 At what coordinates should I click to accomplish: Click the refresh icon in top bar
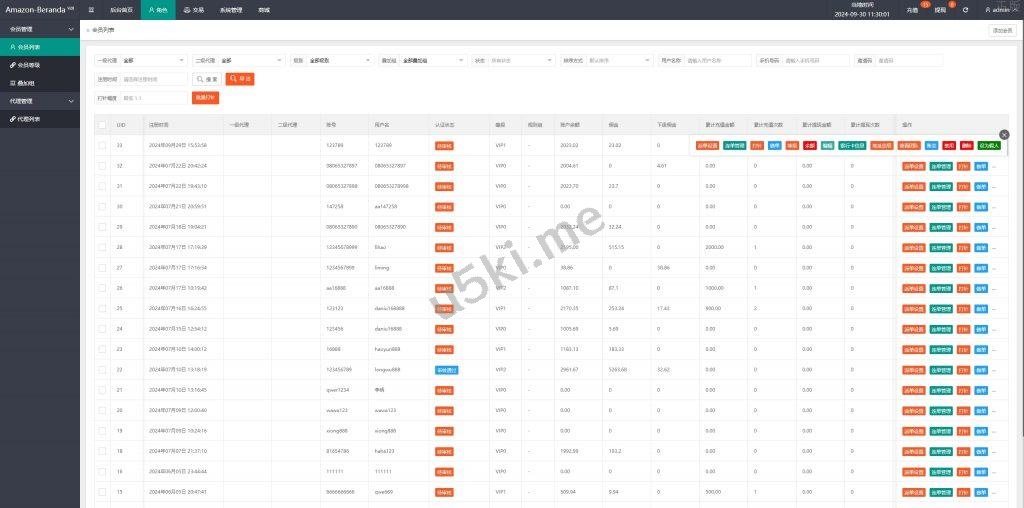click(x=965, y=9)
